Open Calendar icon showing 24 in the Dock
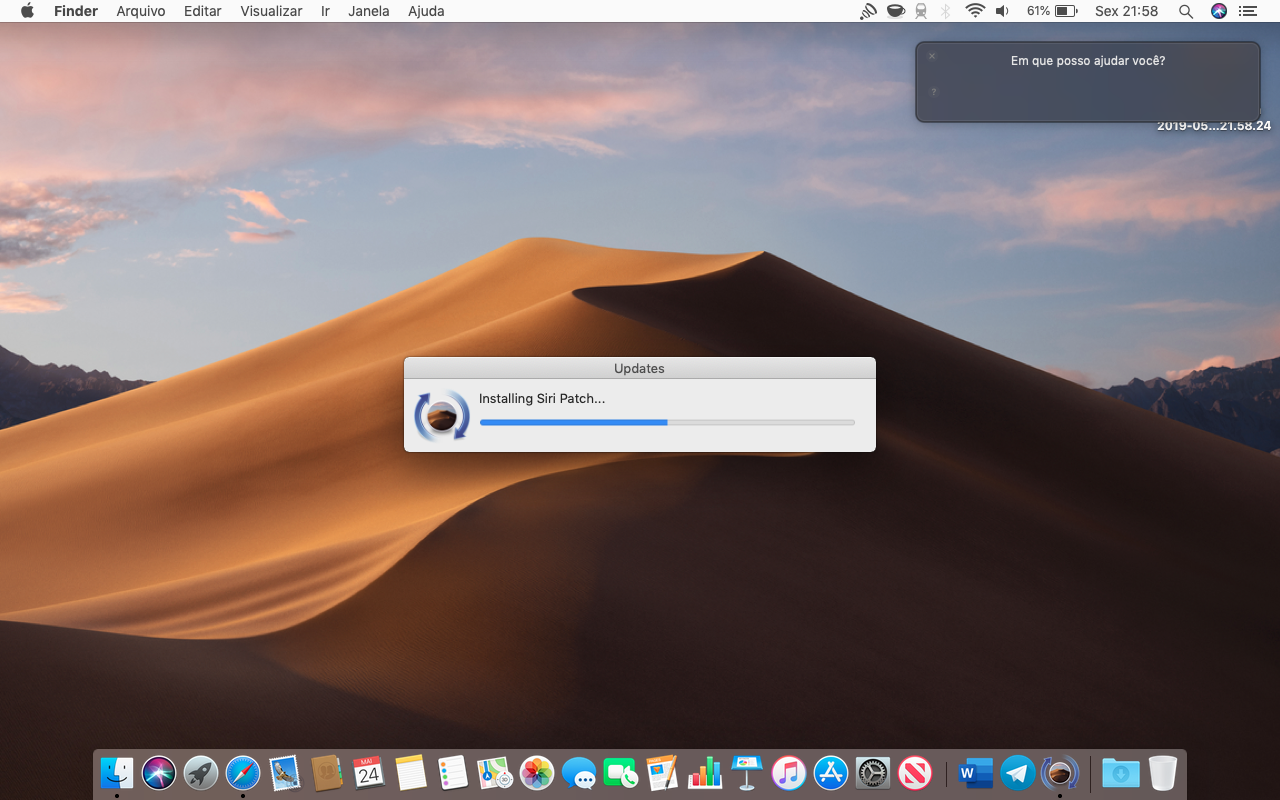Screen dimensions: 1280x800 [369, 772]
